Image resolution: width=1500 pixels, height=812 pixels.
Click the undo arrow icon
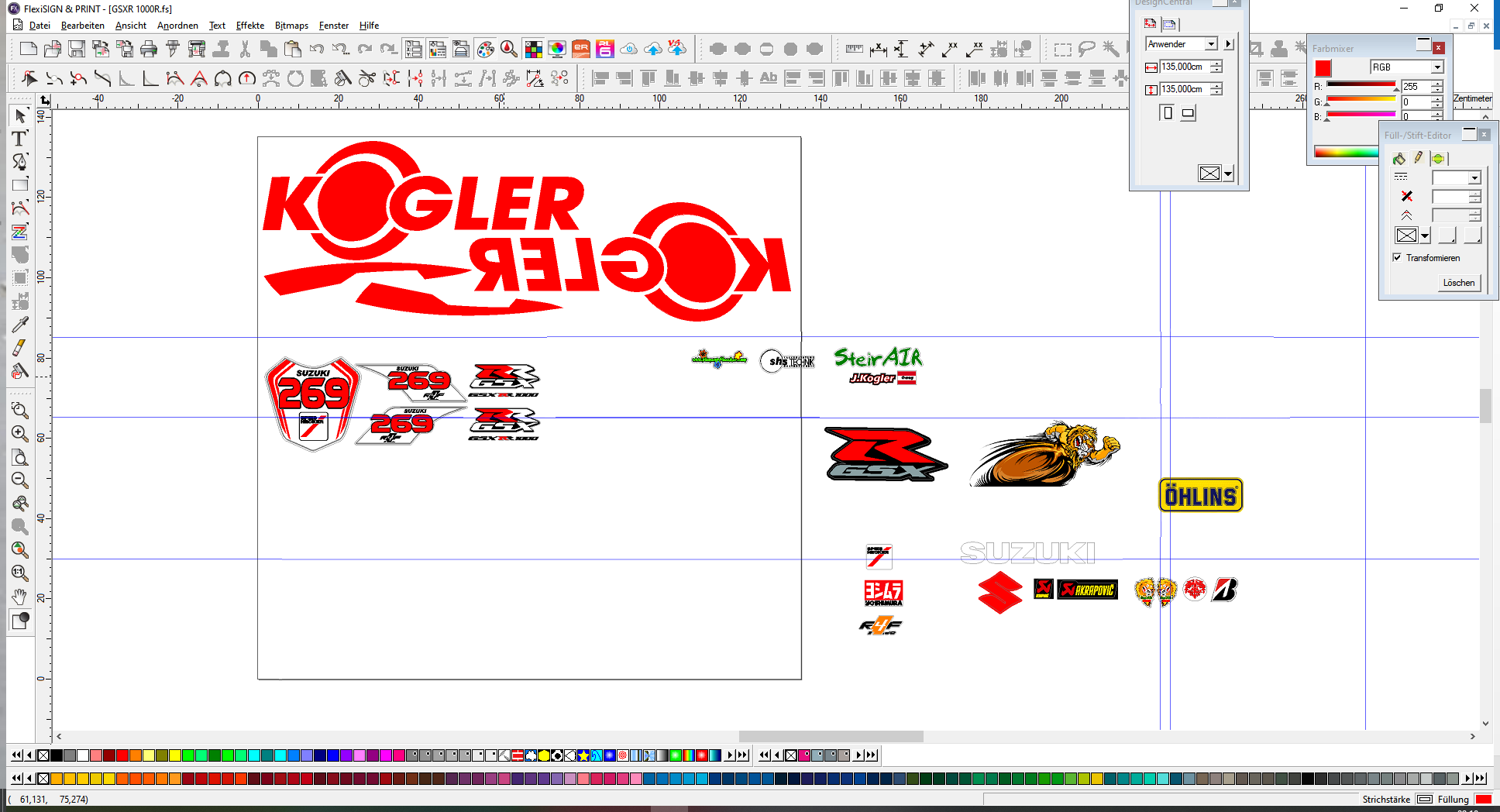pyautogui.click(x=316, y=50)
